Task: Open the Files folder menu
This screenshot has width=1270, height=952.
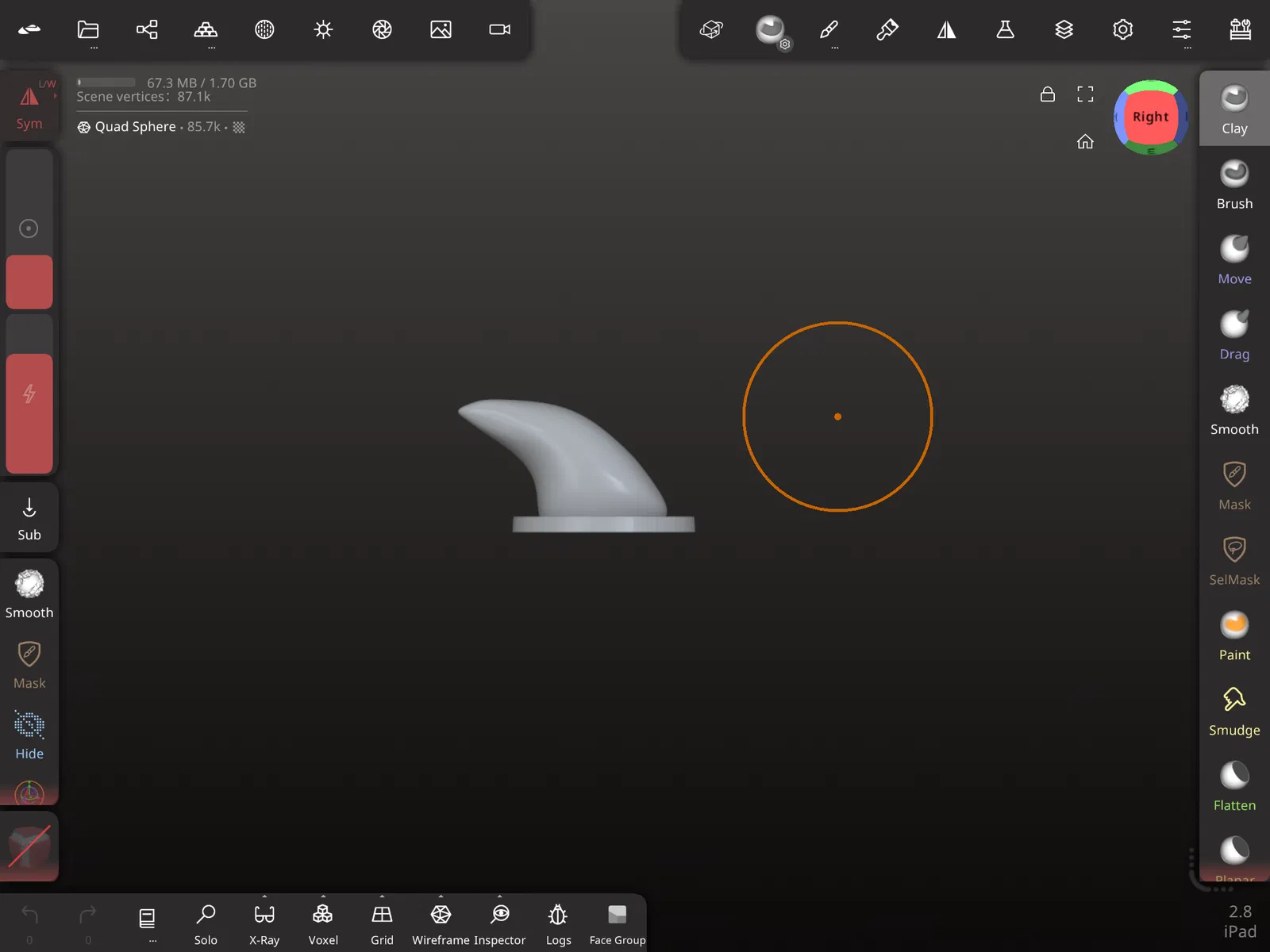Action: pos(88,30)
